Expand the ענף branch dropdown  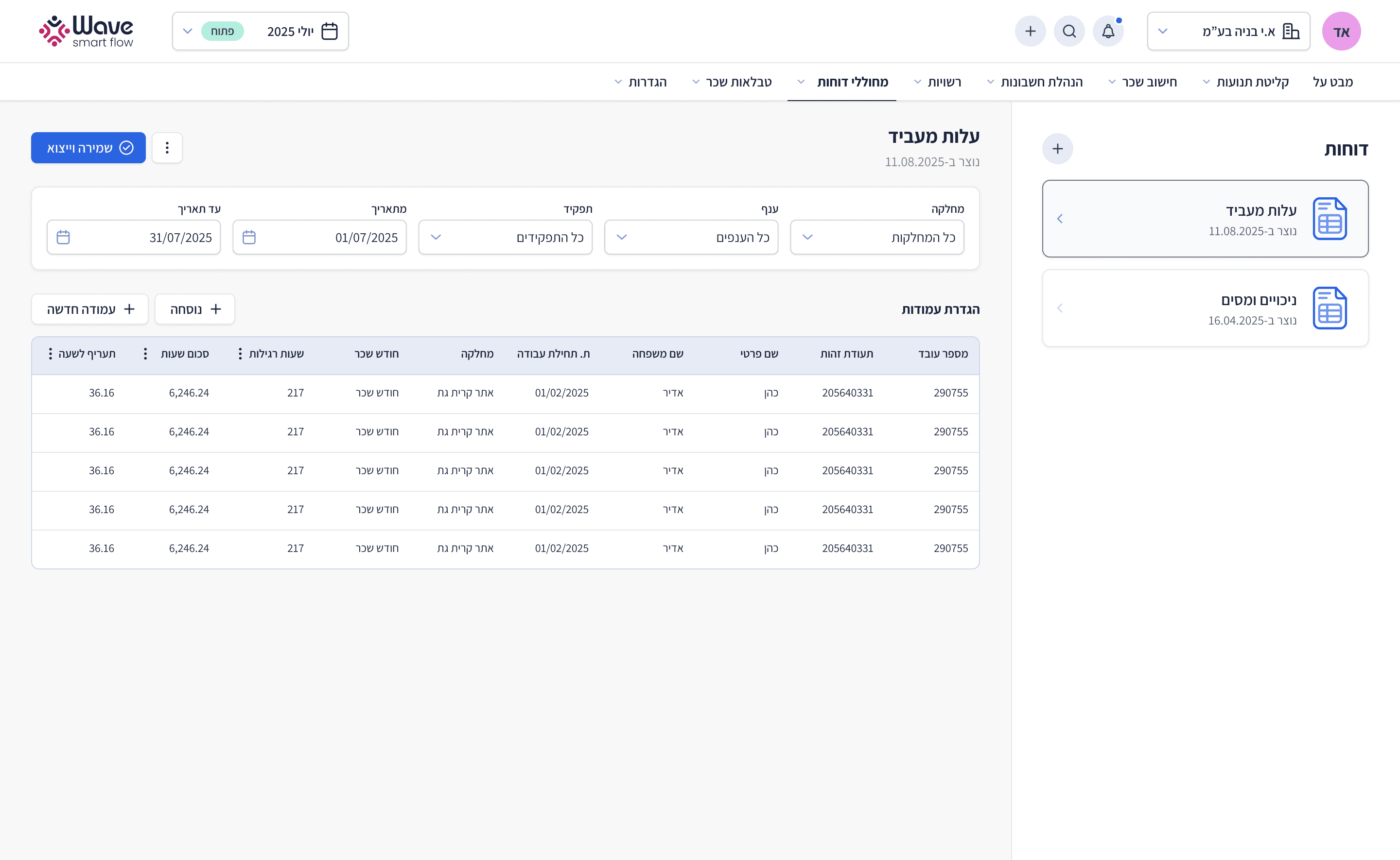(x=691, y=237)
